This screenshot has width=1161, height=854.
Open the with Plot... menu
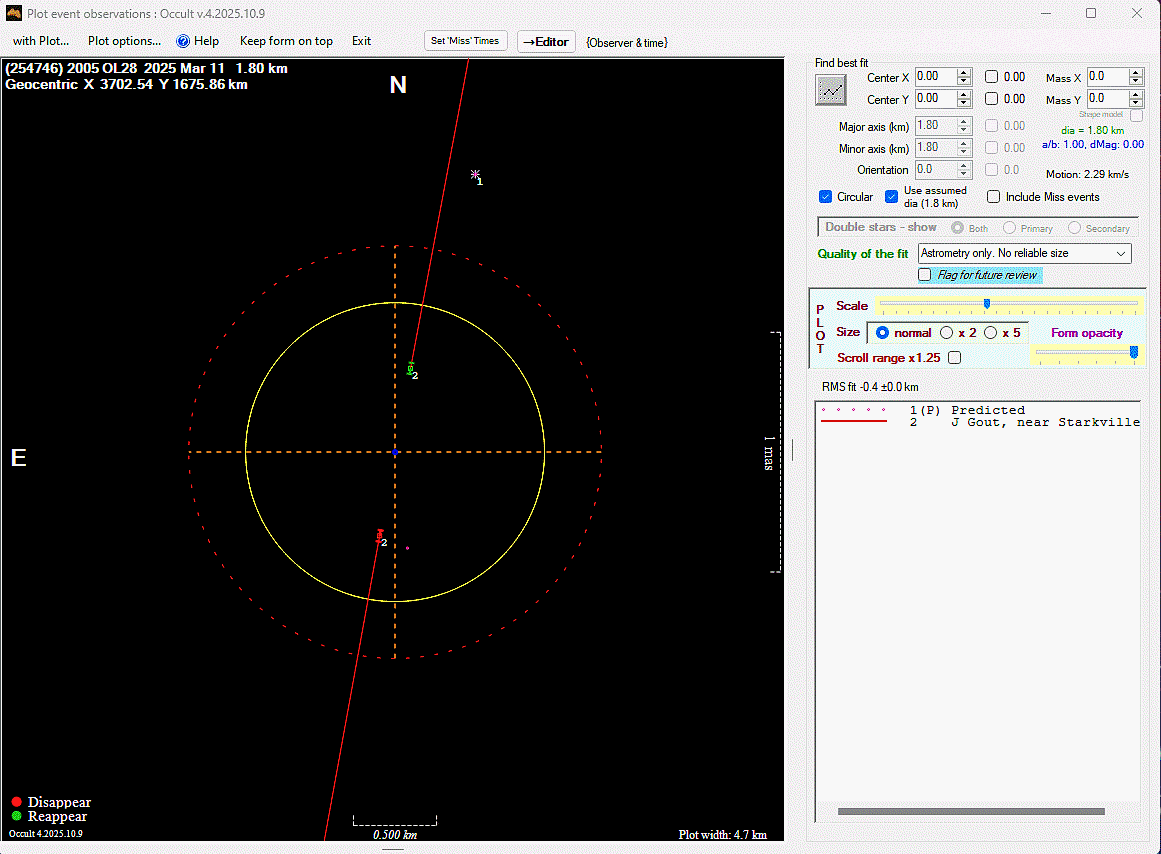pyautogui.click(x=41, y=41)
